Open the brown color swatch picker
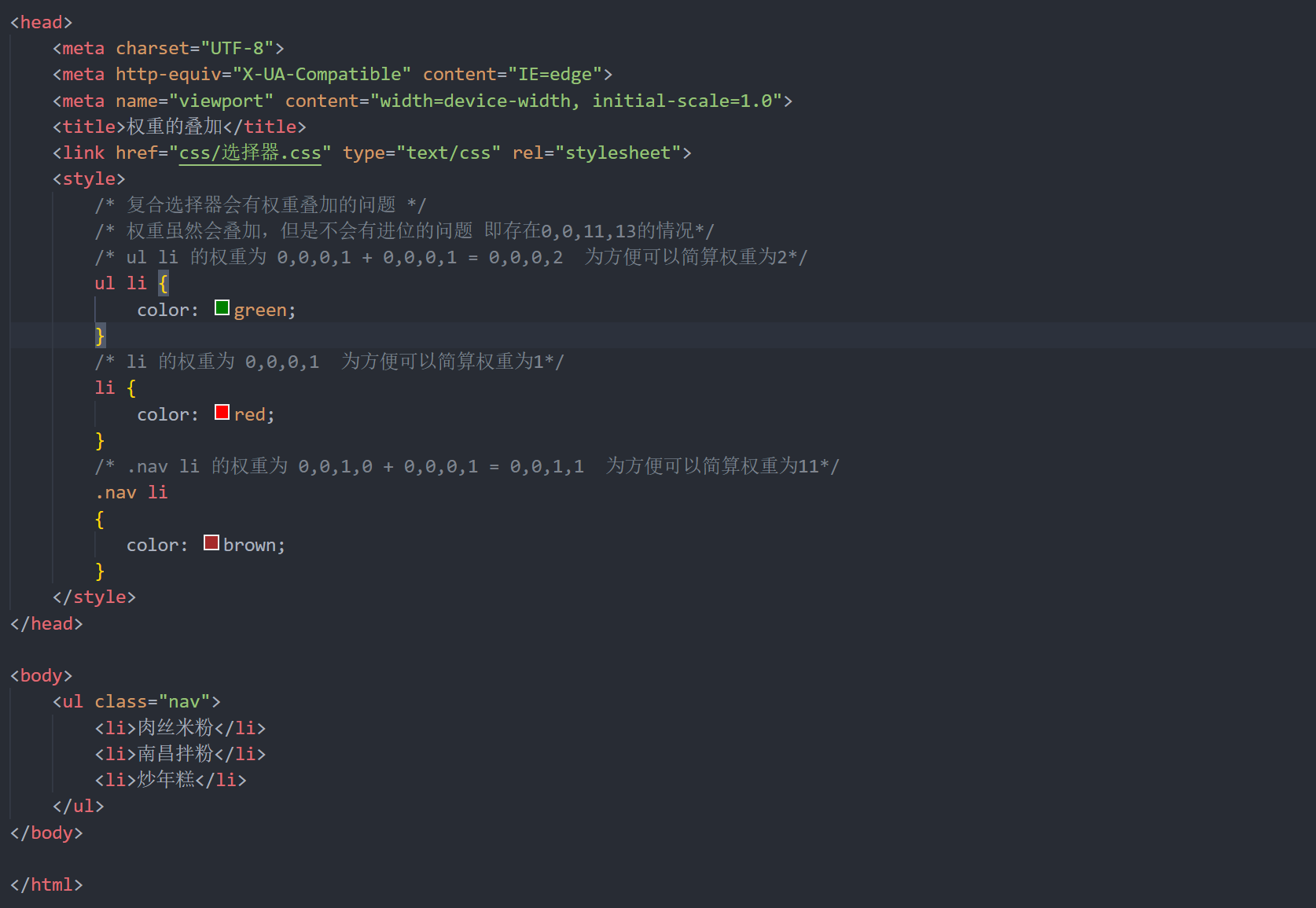This screenshot has width=1316, height=908. click(x=211, y=543)
